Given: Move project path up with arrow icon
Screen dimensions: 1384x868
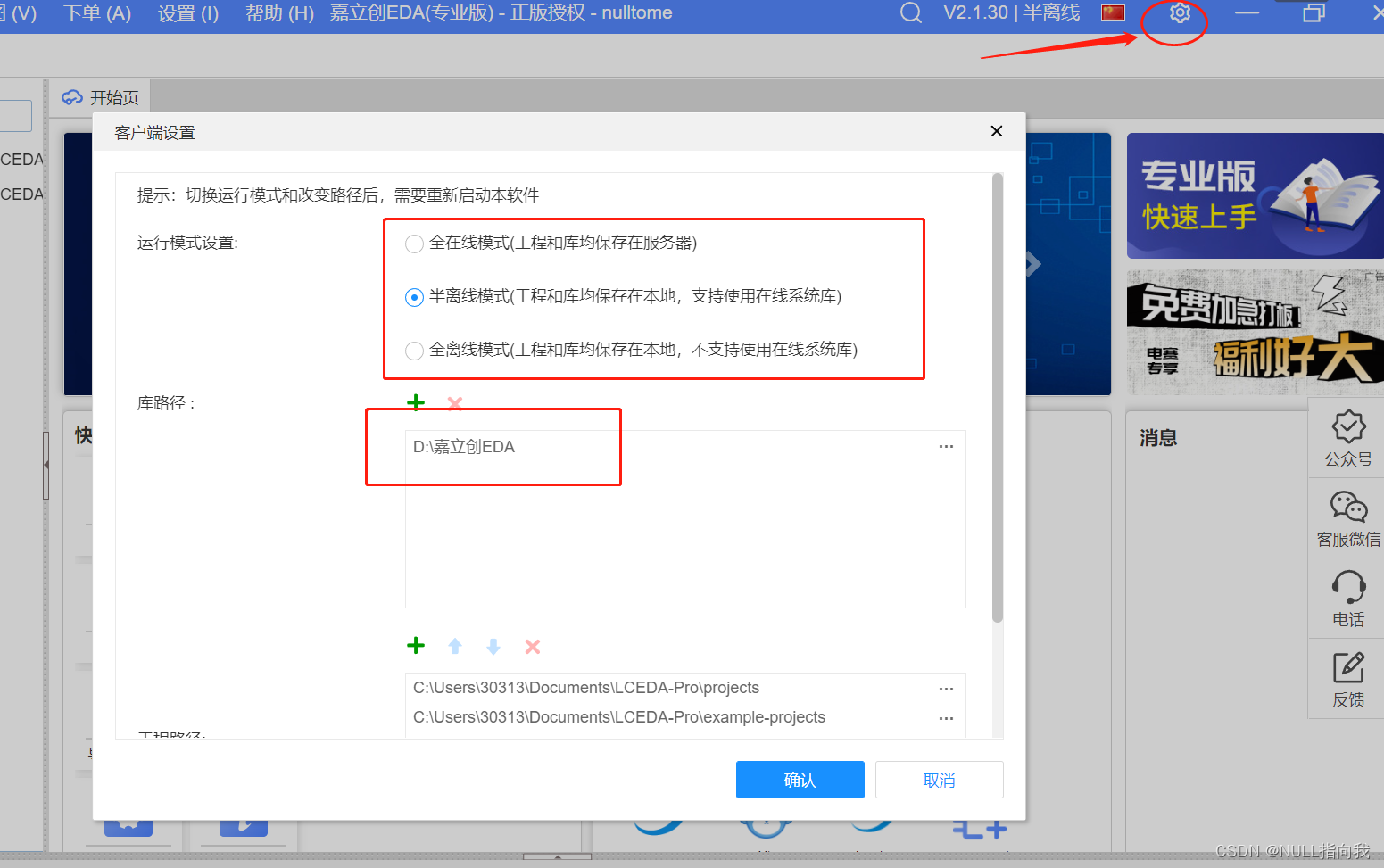Looking at the screenshot, I should click(x=455, y=646).
